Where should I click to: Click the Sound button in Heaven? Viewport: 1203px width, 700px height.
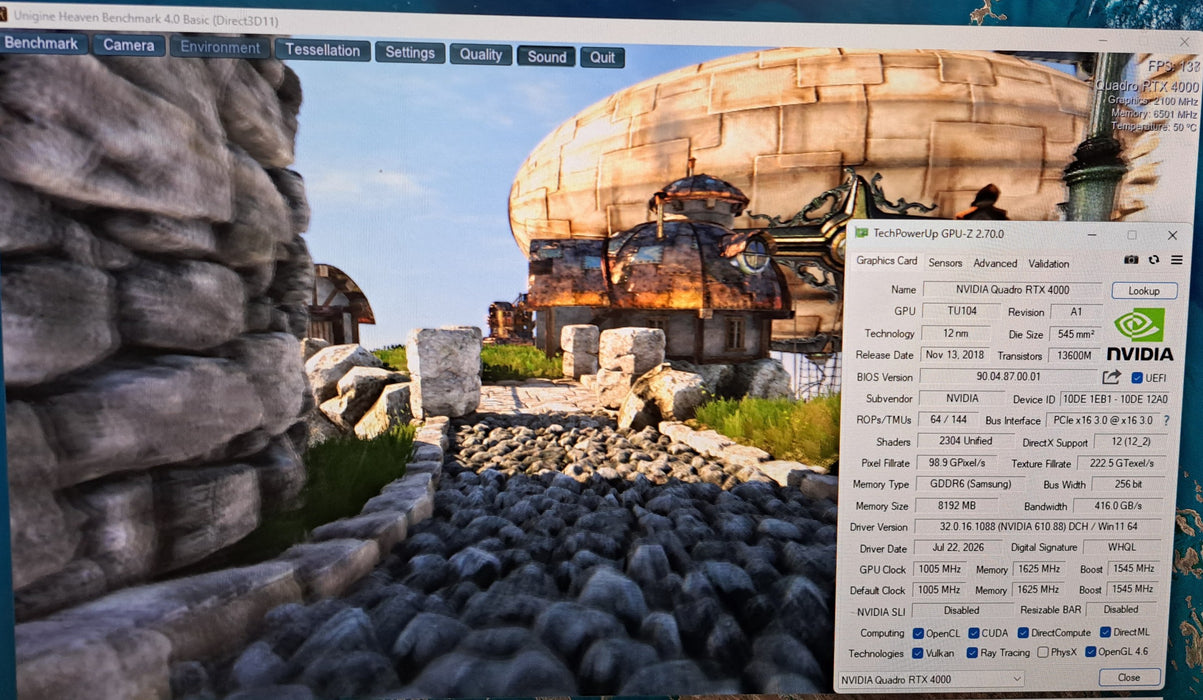[547, 56]
